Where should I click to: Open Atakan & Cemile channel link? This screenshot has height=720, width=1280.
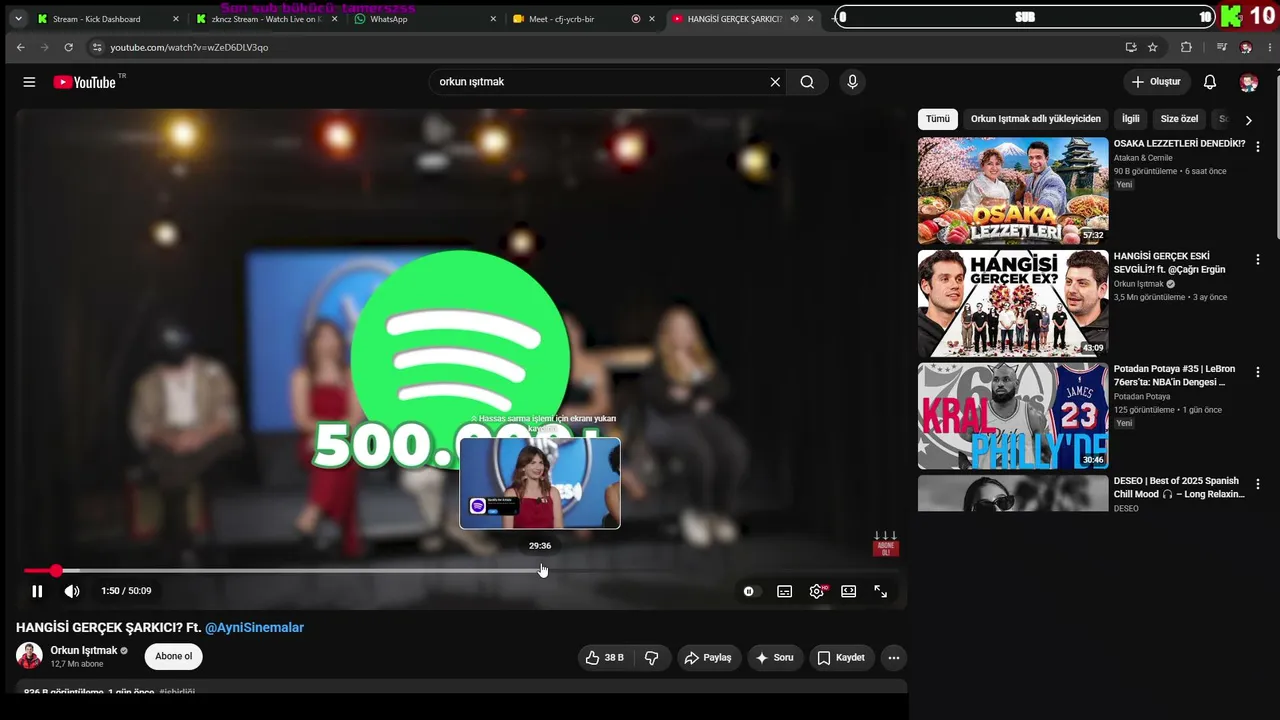pos(1143,158)
